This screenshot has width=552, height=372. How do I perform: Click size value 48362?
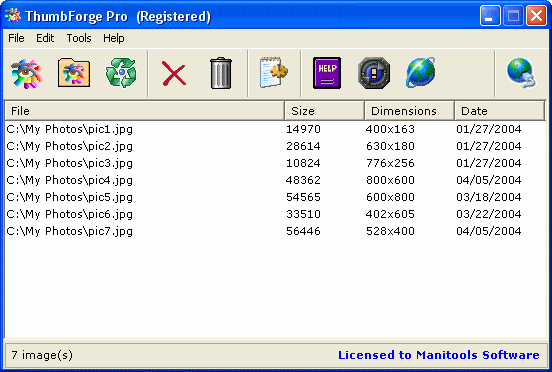click(303, 180)
